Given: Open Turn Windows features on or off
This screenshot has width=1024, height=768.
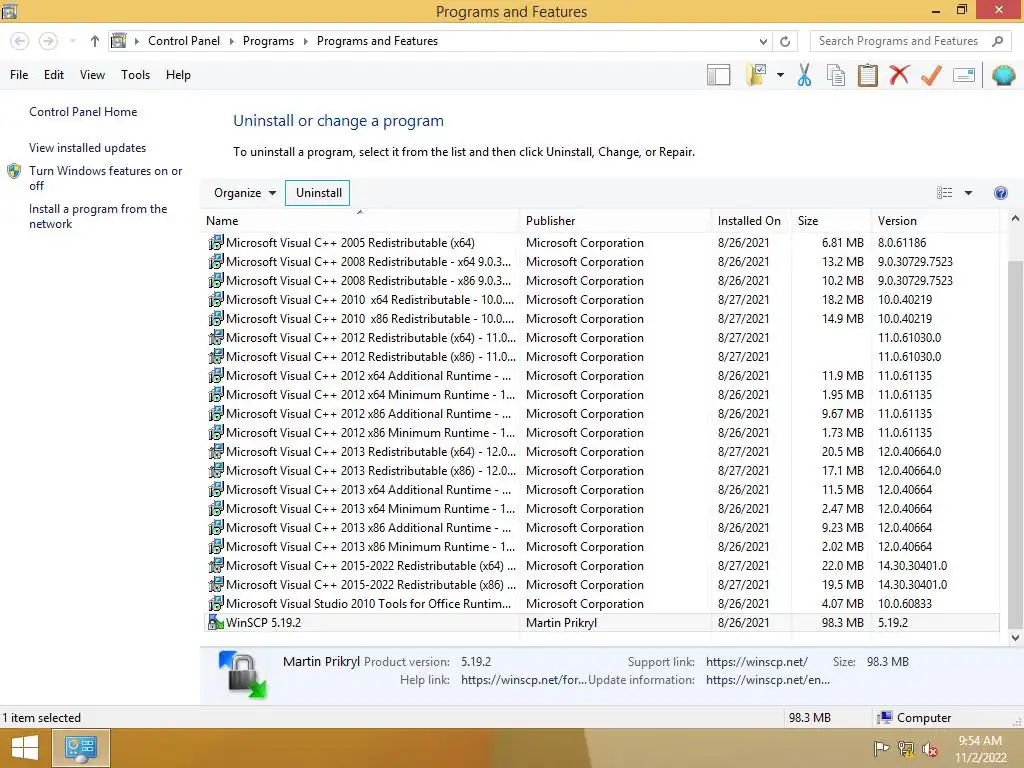Looking at the screenshot, I should tap(105, 178).
